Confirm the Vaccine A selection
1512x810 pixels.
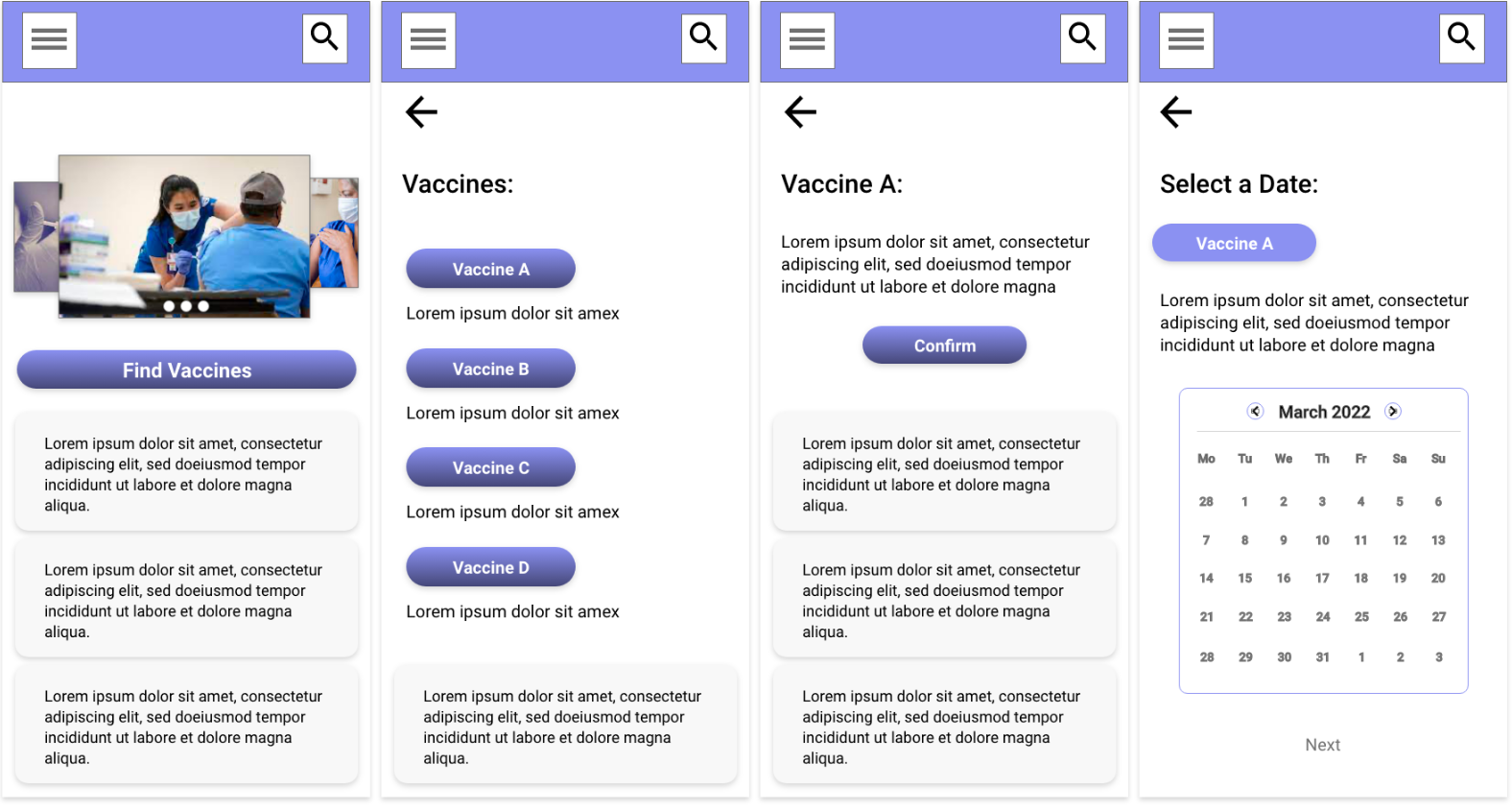pyautogui.click(x=944, y=345)
